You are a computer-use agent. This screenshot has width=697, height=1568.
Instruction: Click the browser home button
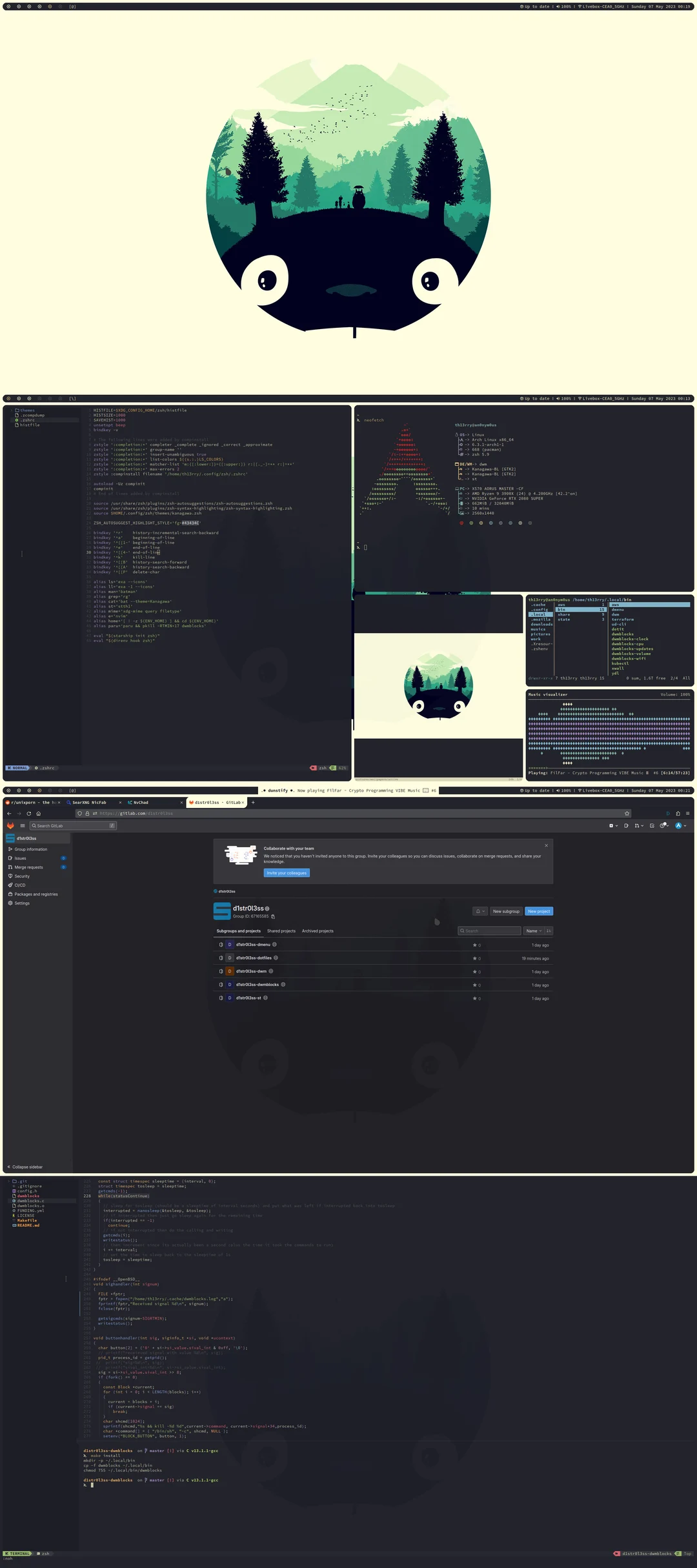[x=38, y=814]
